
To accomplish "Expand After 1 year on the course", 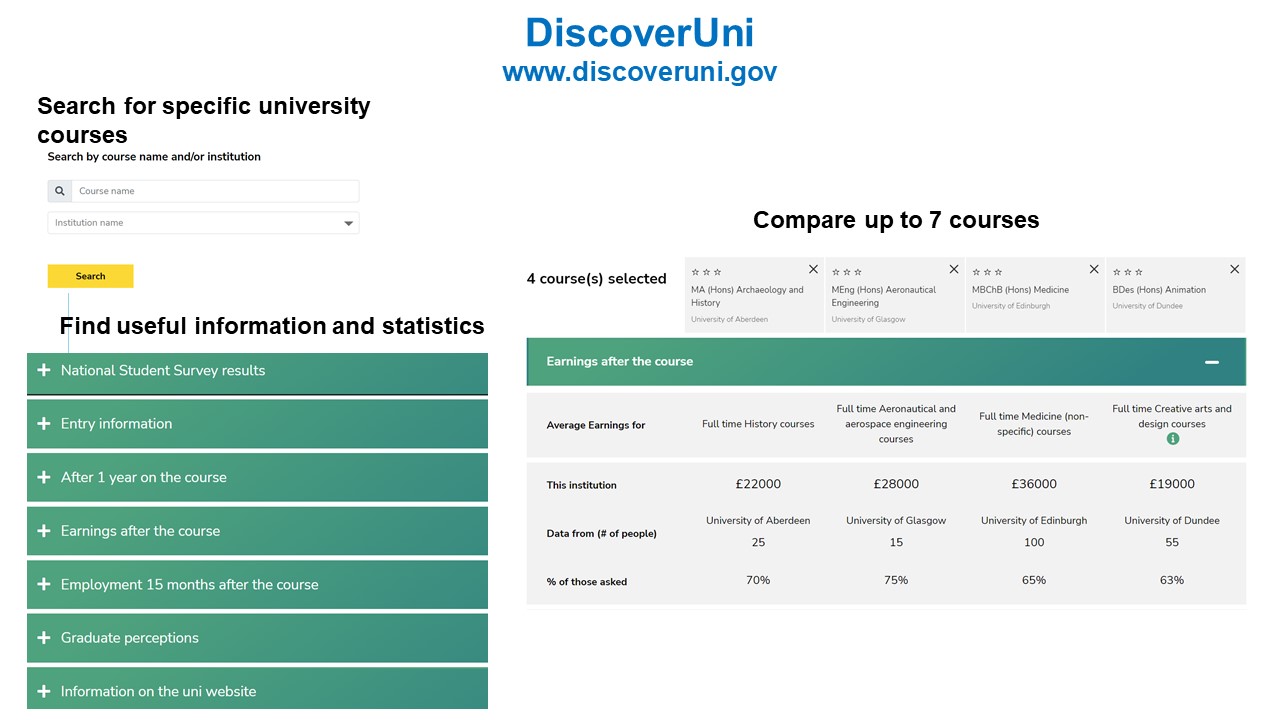I will pos(257,478).
